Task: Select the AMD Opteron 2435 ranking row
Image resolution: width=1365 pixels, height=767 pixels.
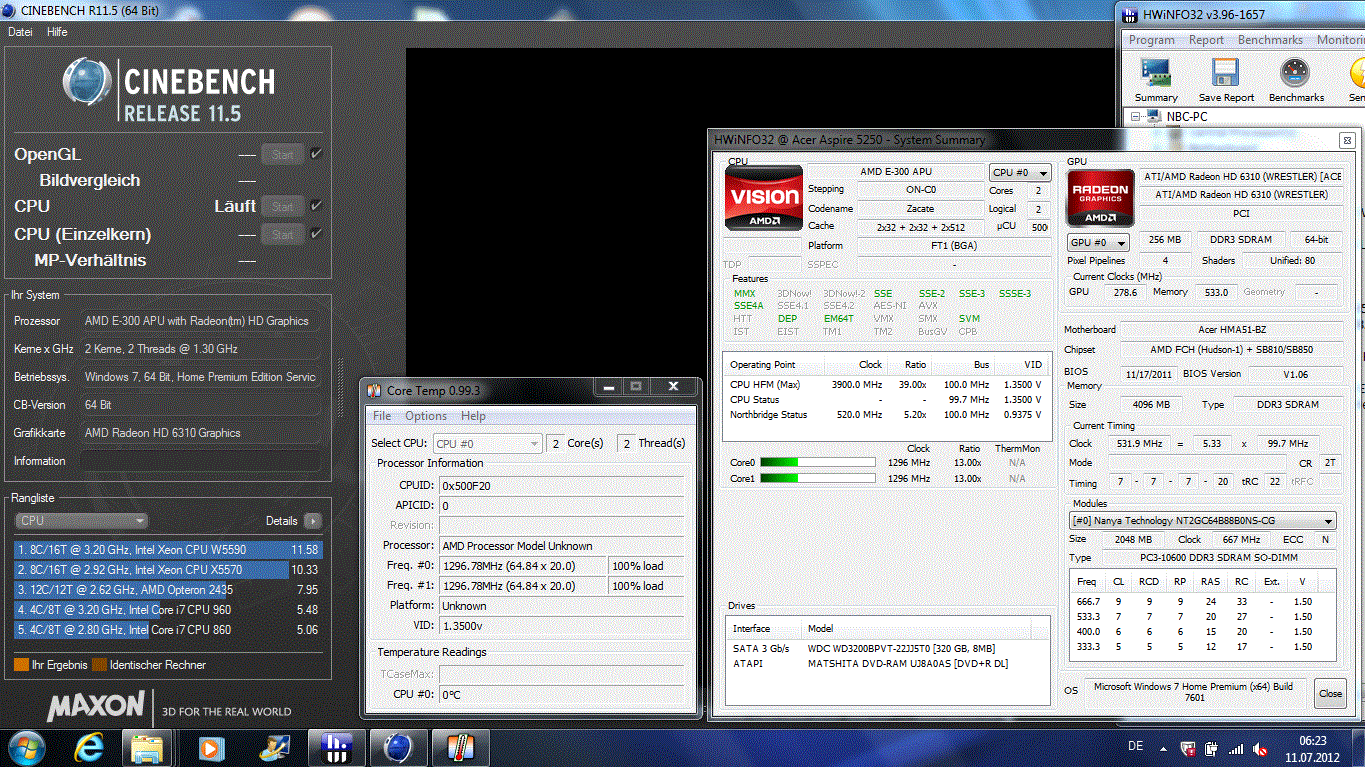Action: coord(167,589)
